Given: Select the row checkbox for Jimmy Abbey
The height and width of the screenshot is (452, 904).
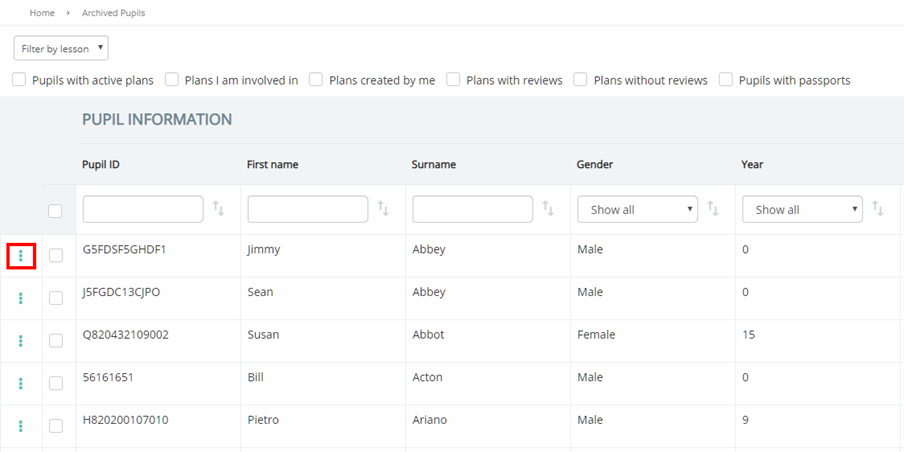Looking at the screenshot, I should point(56,255).
